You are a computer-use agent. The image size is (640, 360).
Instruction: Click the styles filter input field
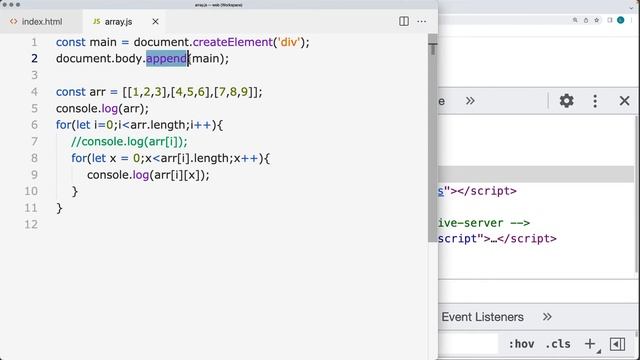click(x=468, y=344)
